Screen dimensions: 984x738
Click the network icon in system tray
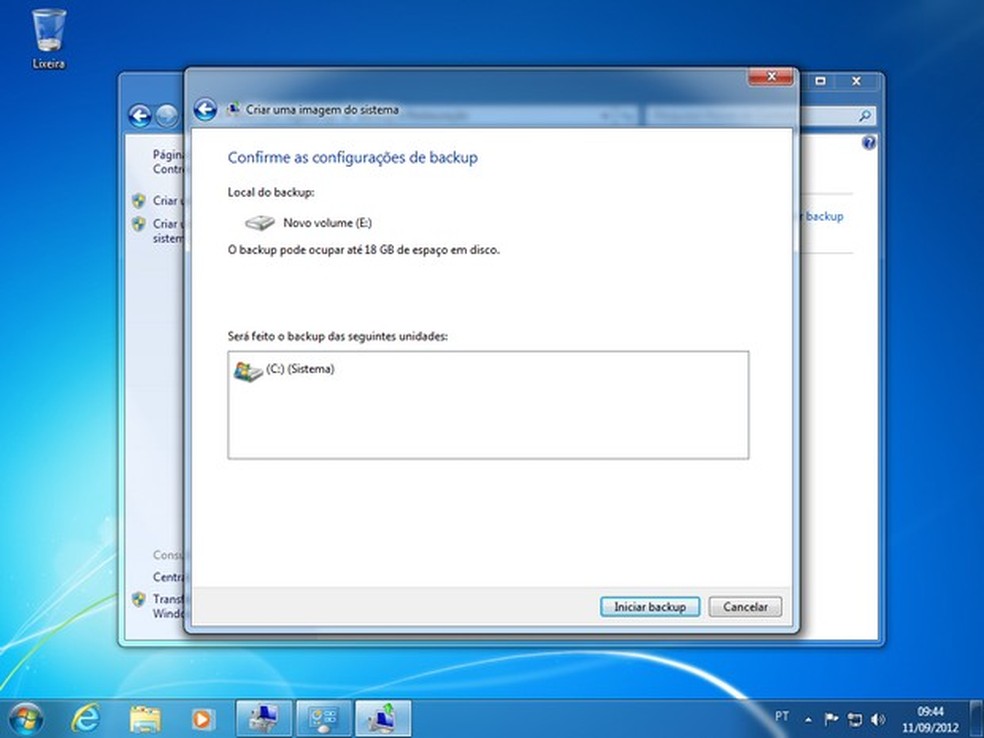pyautogui.click(x=856, y=718)
